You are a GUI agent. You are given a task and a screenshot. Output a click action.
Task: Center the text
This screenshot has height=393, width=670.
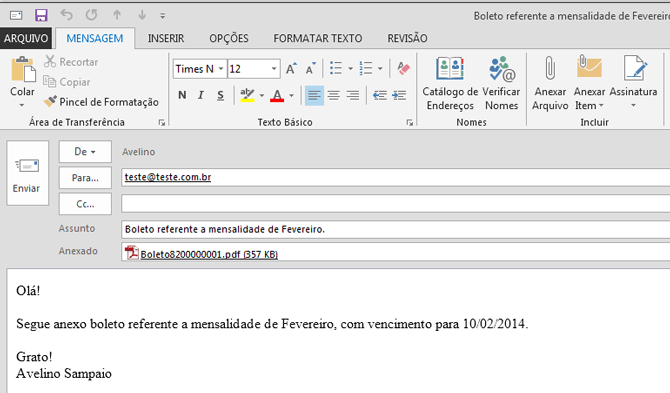pyautogui.click(x=333, y=95)
